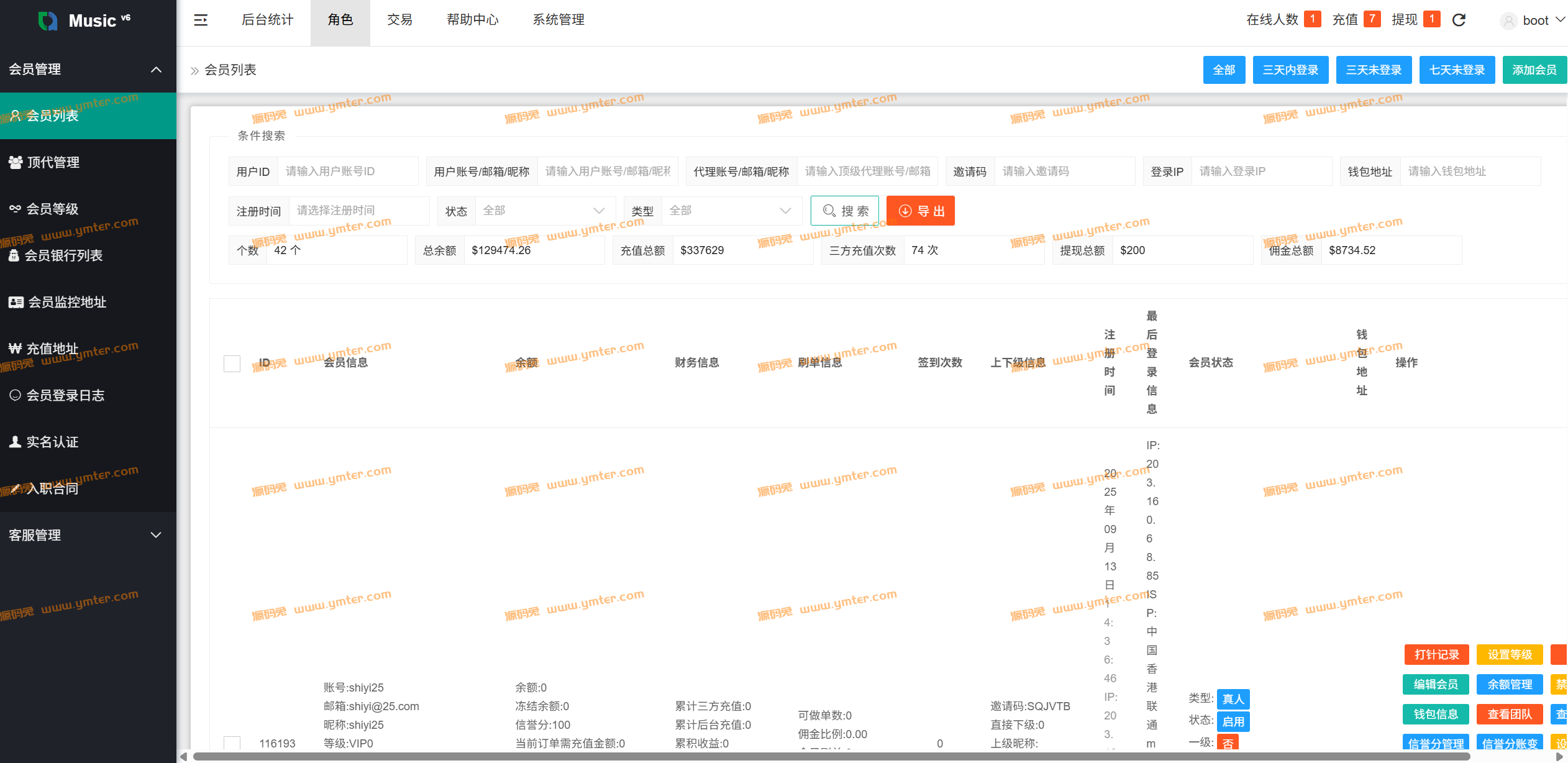Open 会员列表 sidebar item with user icon
The width and height of the screenshot is (1568, 763).
[53, 116]
